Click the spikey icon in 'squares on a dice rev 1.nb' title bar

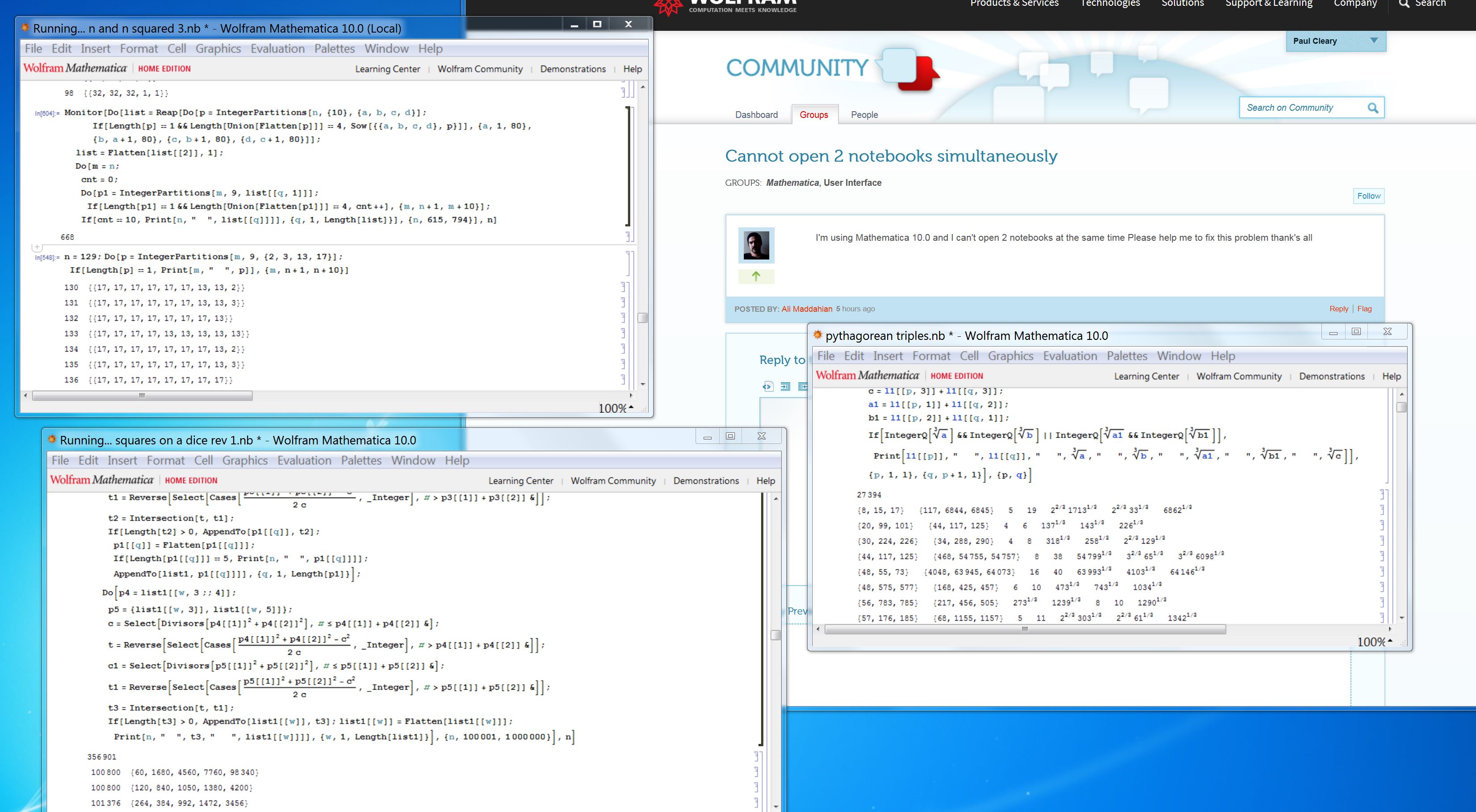click(52, 439)
